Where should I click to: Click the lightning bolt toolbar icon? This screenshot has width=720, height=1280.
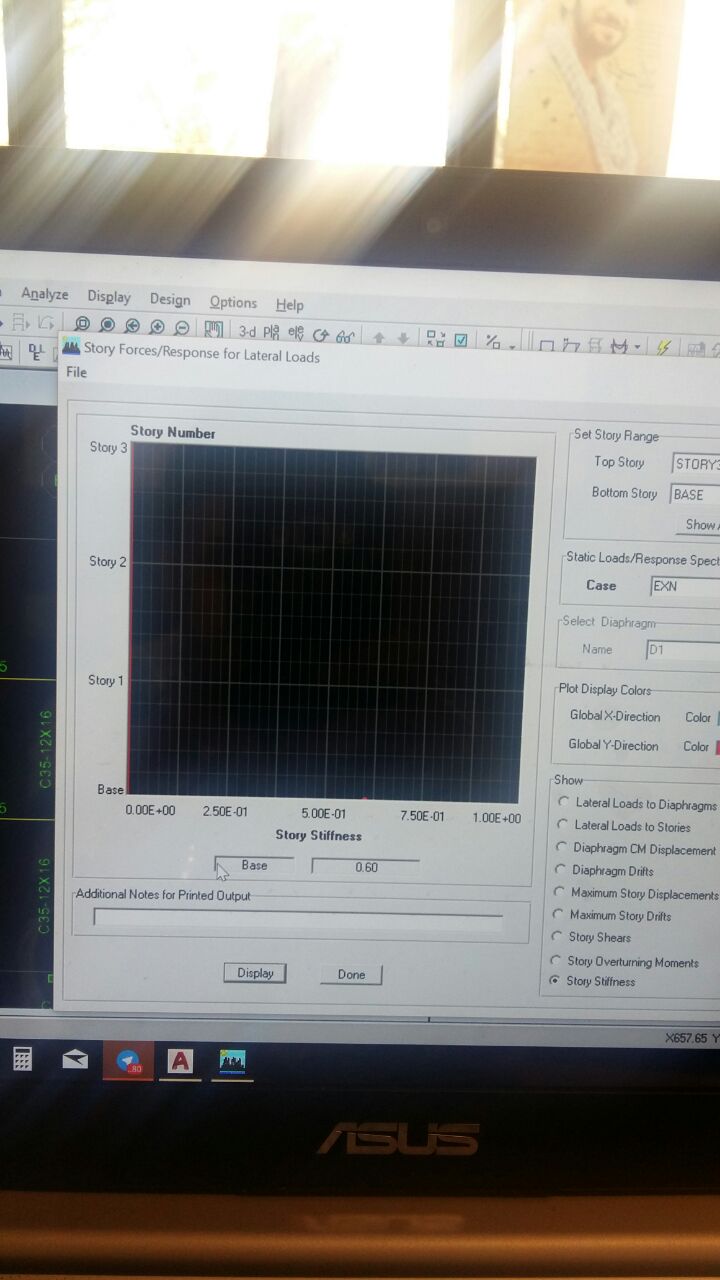pyautogui.click(x=663, y=347)
